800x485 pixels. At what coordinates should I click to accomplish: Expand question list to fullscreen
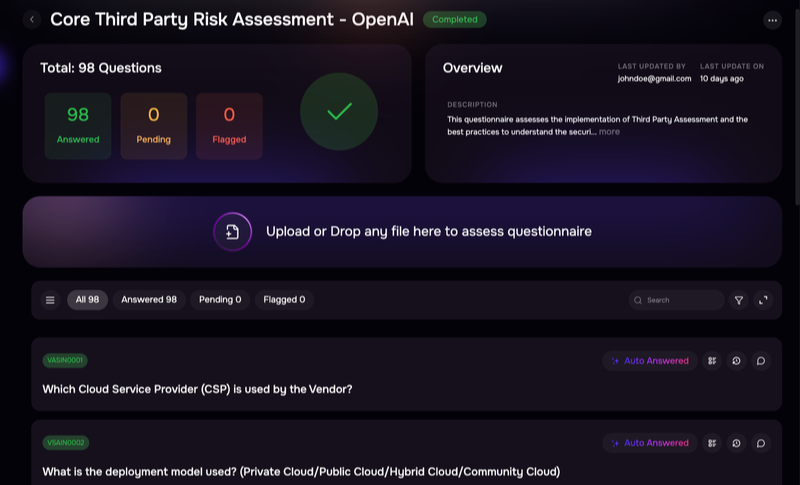763,300
